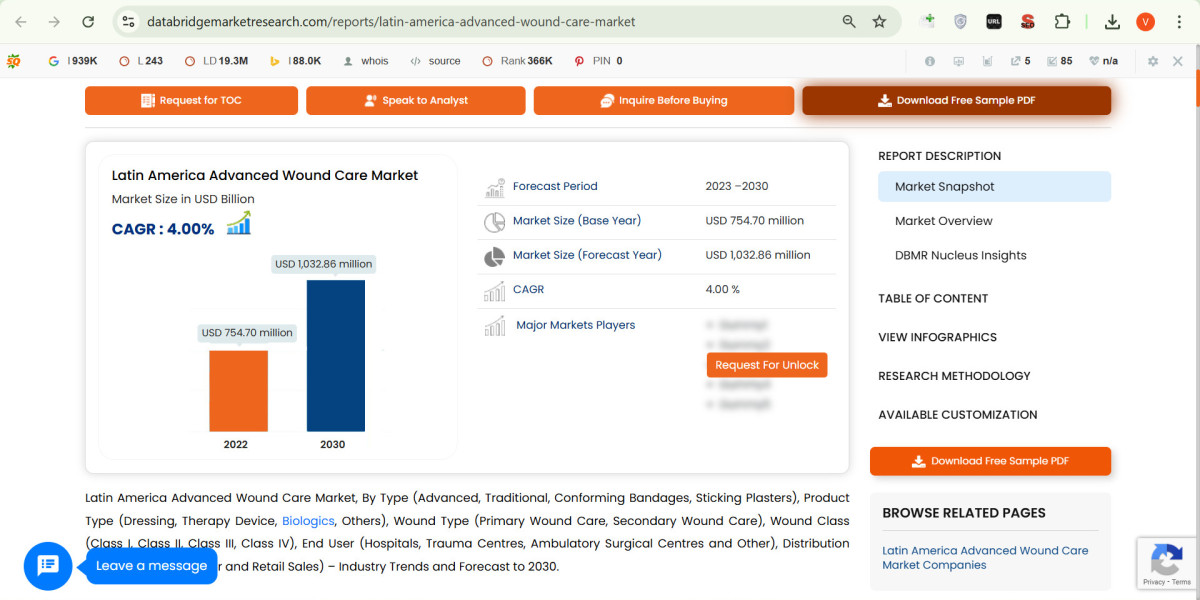Click the zoom magnifier icon in address bar
The width and height of the screenshot is (1200, 600).
coord(849,21)
